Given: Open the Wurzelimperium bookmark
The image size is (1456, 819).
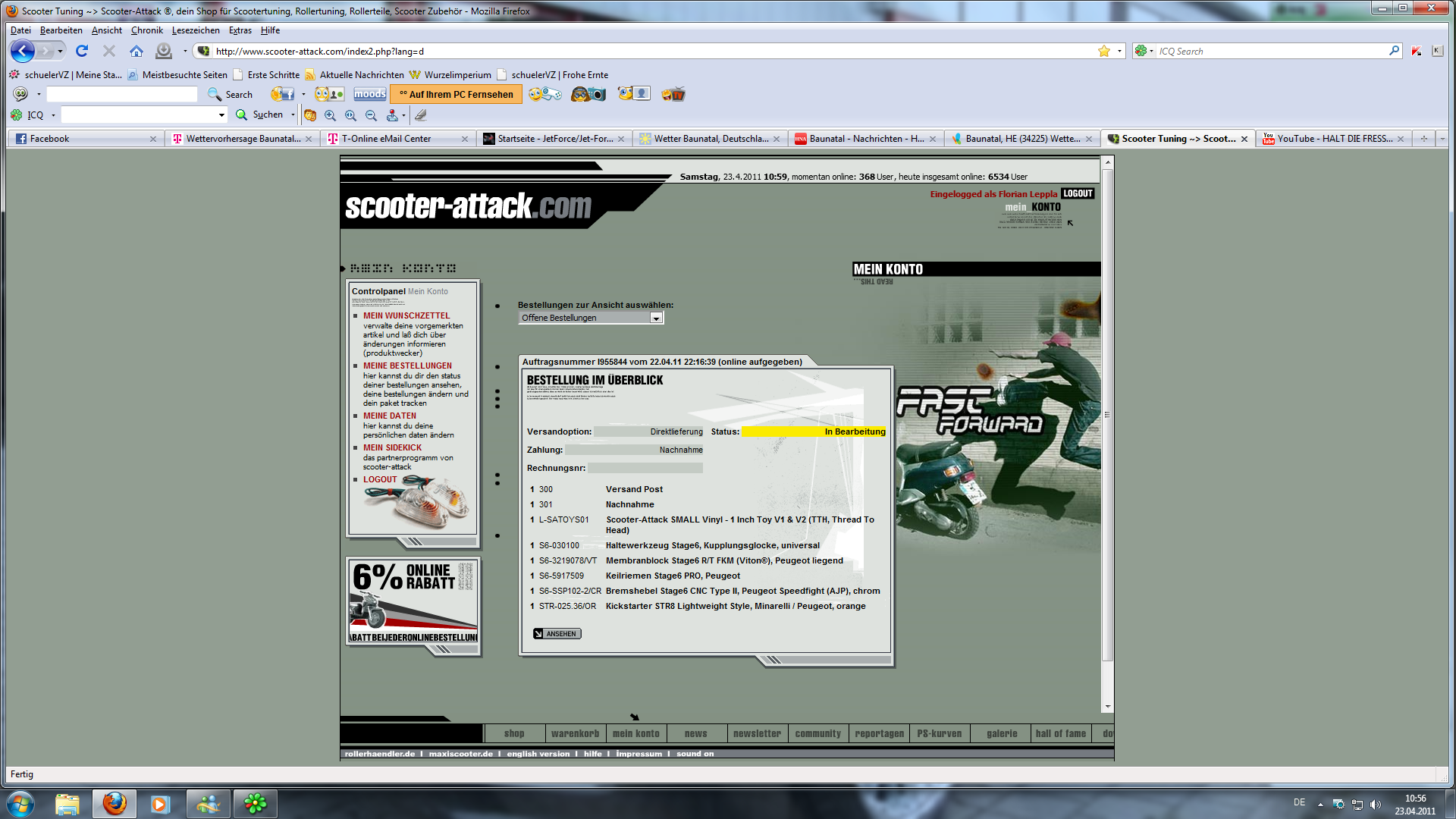Looking at the screenshot, I should [x=450, y=75].
